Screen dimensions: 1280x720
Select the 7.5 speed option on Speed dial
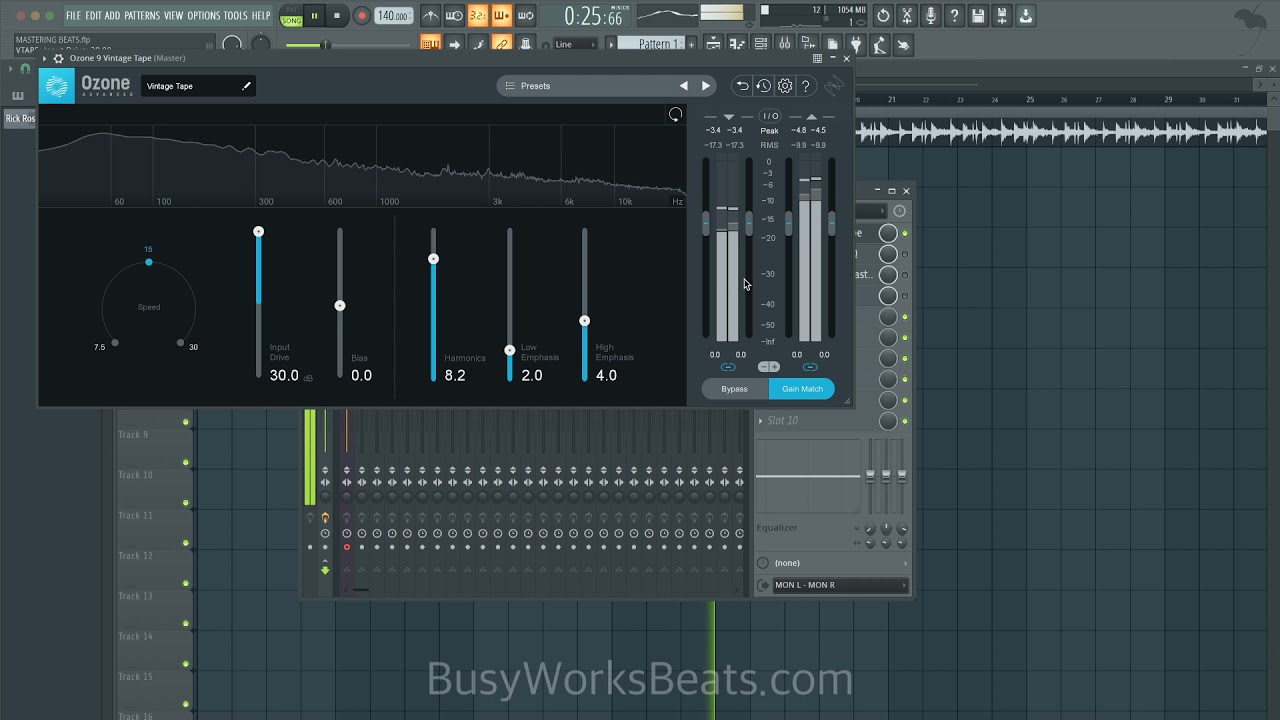coord(115,343)
